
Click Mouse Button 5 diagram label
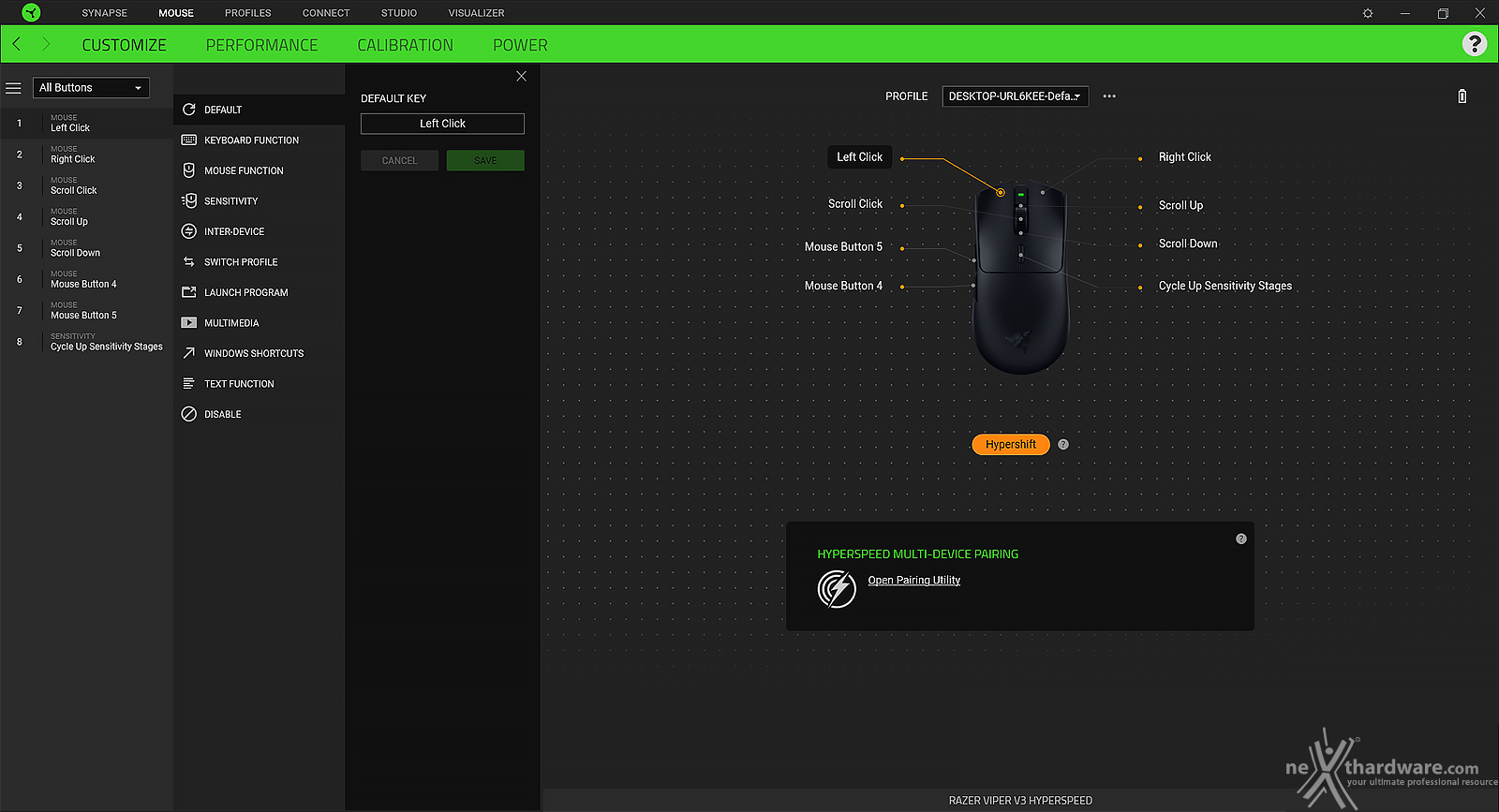(843, 247)
